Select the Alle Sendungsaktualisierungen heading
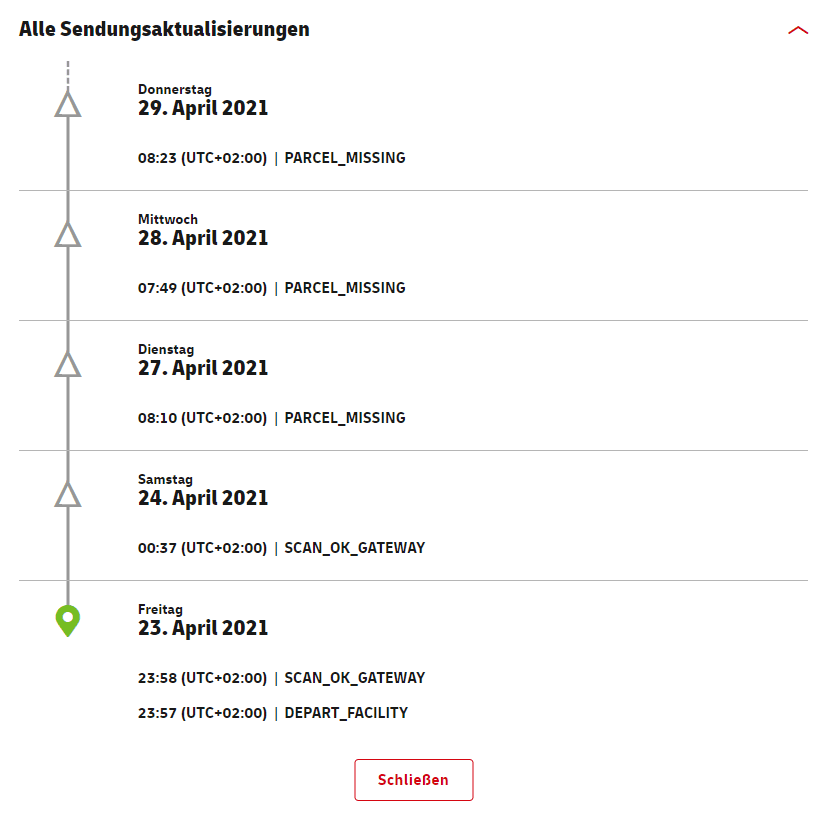The height and width of the screenshot is (821, 827). (x=164, y=29)
